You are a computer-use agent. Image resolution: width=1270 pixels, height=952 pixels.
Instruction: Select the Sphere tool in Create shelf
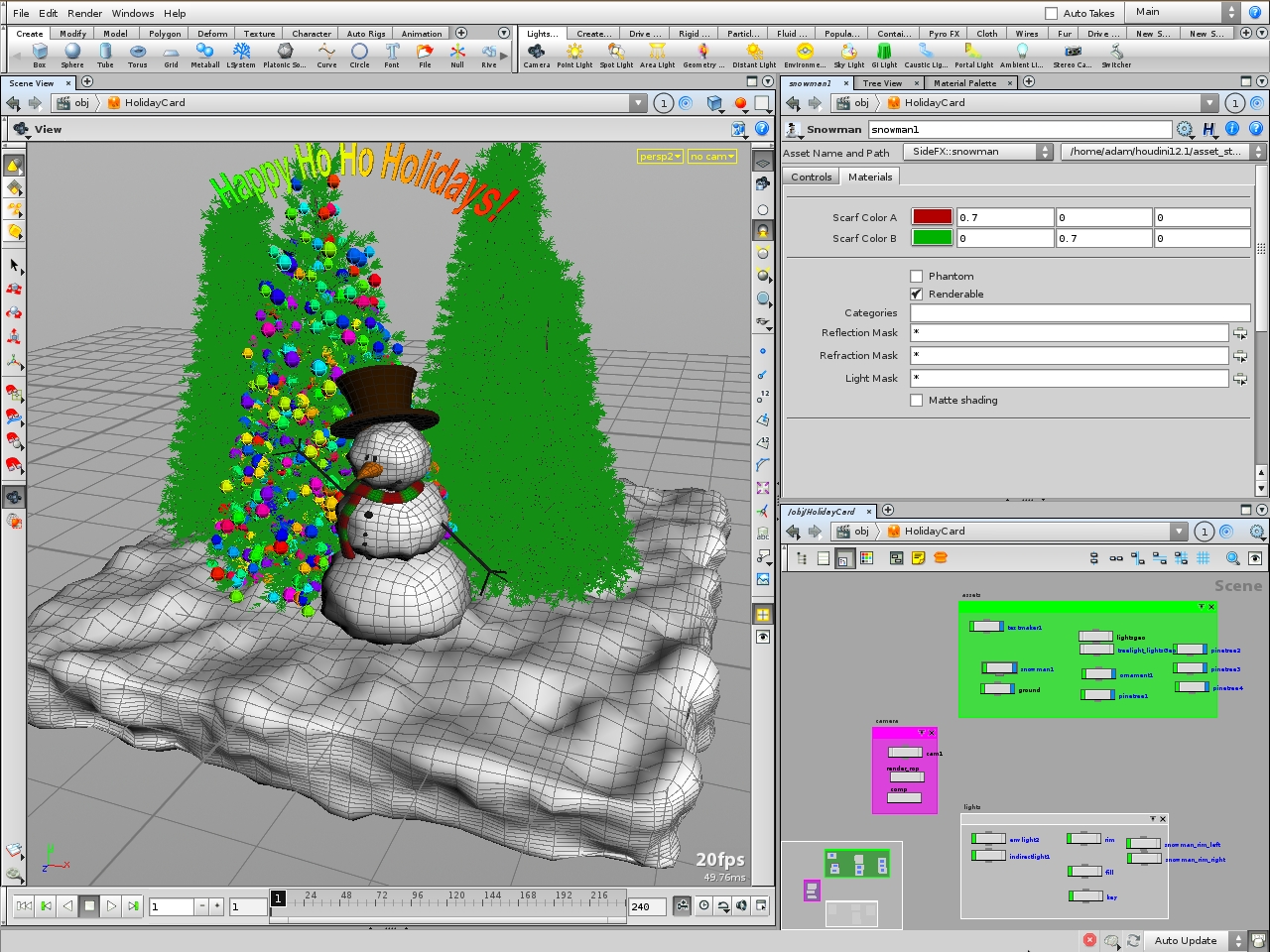coord(72,54)
